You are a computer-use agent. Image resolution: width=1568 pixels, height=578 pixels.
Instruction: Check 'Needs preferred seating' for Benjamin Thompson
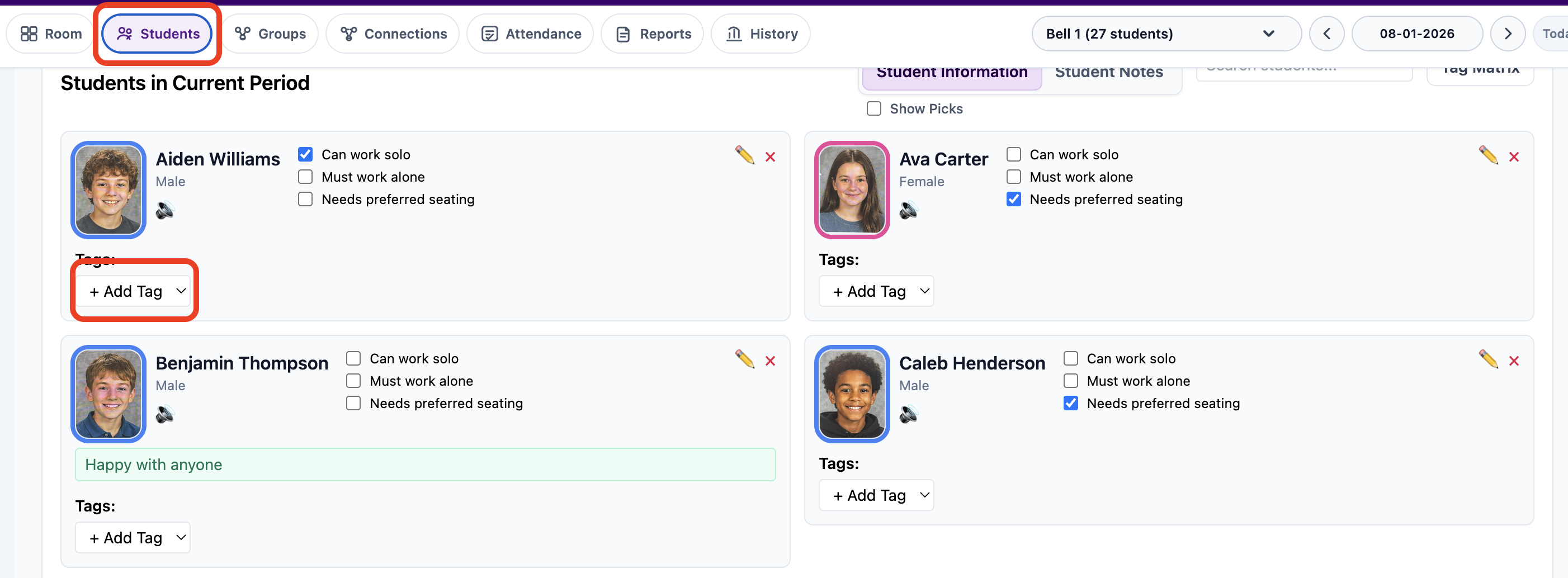353,404
